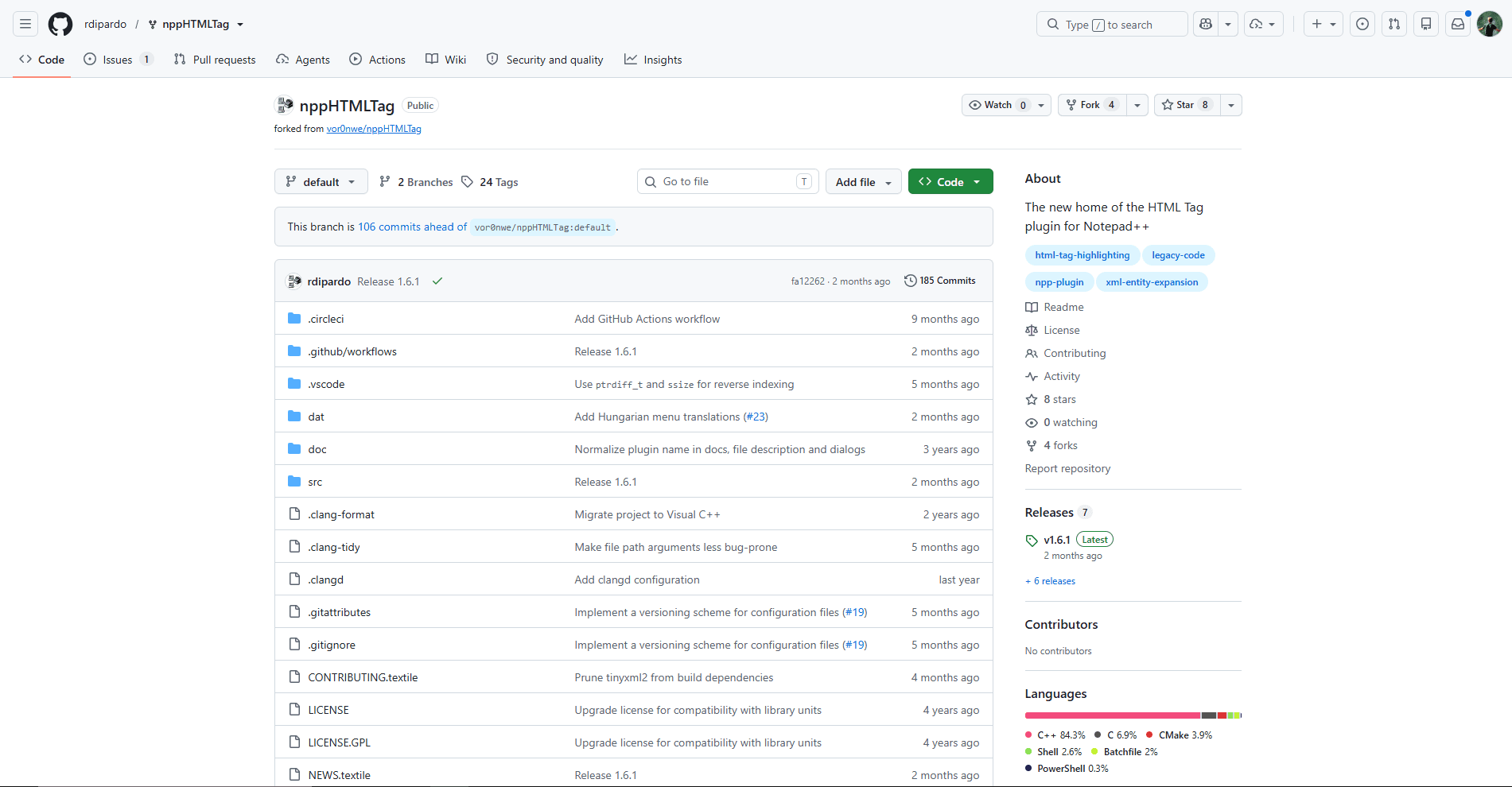Open Security and quality tab
The image size is (1512, 787).
click(x=545, y=60)
